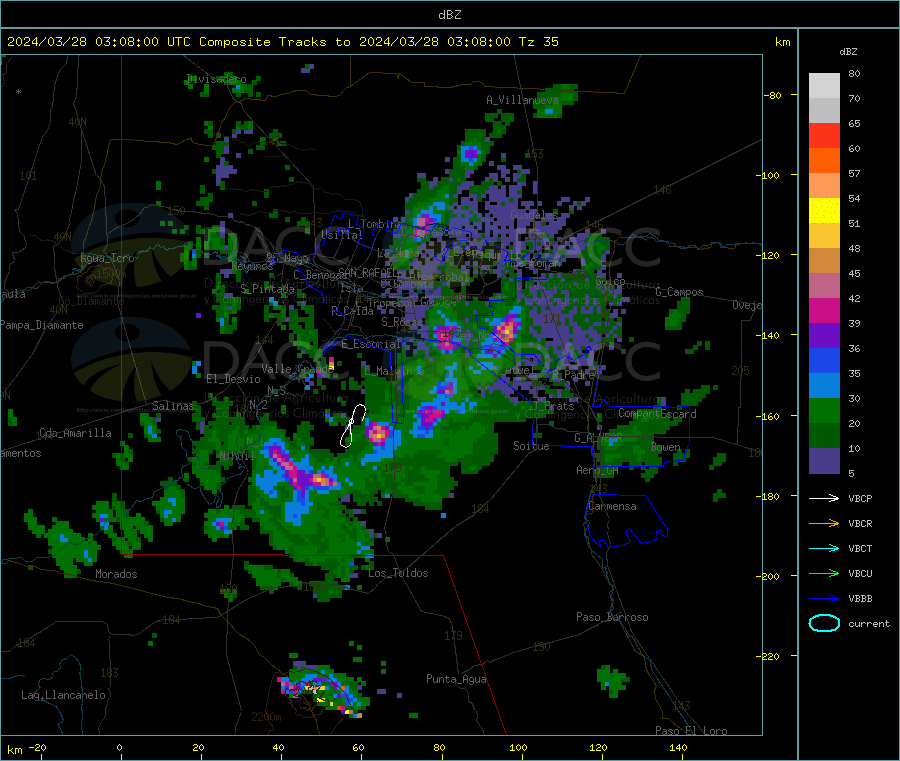Click the cyan 'current' ellipse legend icon
Screen dimensions: 900x761
pyautogui.click(x=824, y=623)
